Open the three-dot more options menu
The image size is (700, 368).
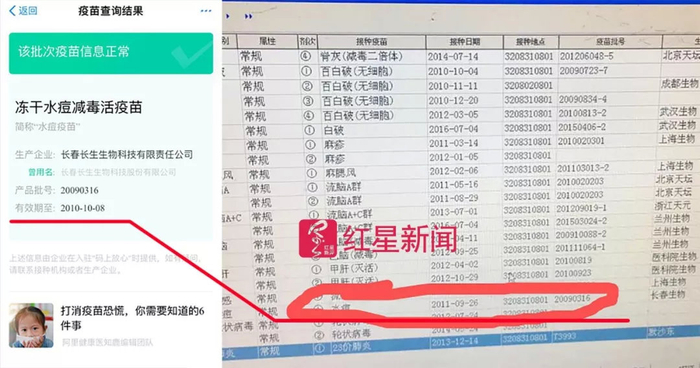(206, 11)
